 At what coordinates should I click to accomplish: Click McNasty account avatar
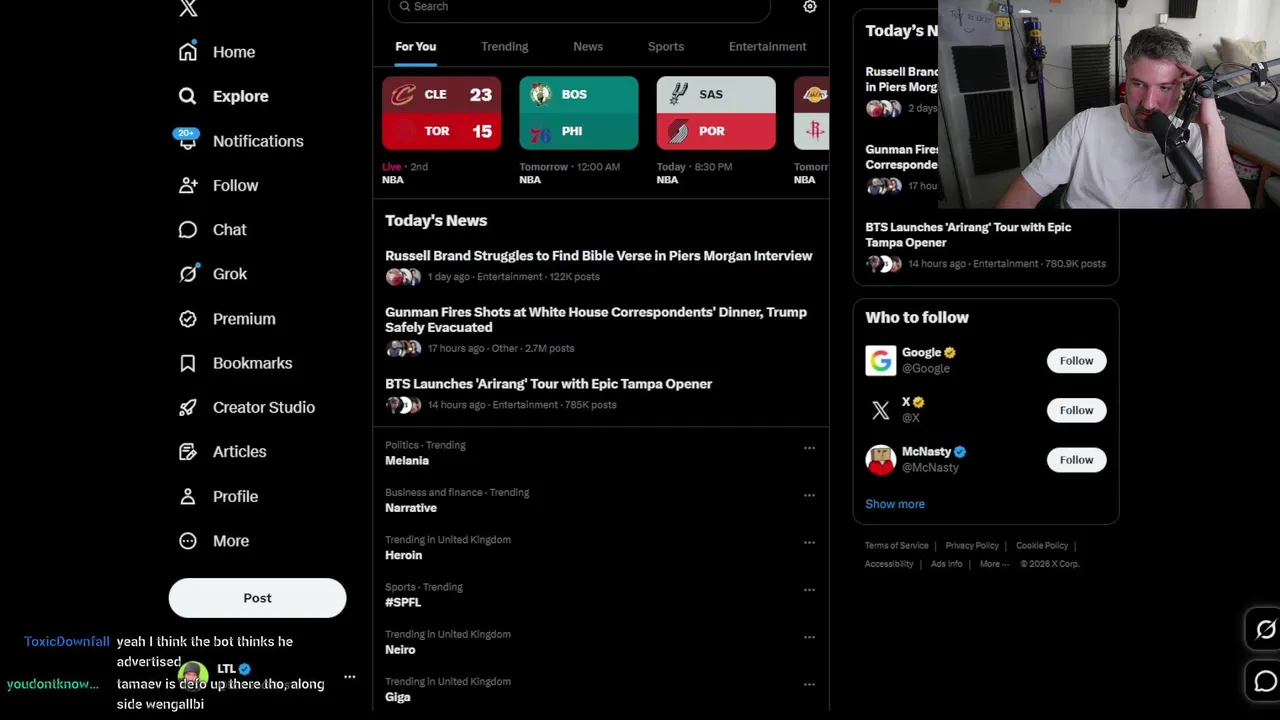point(881,460)
